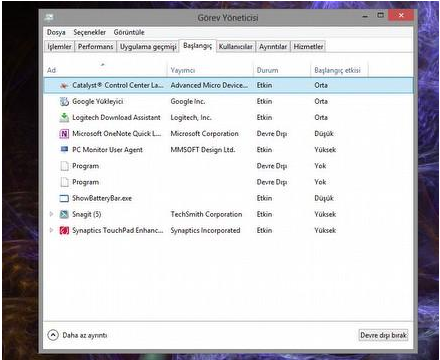The image size is (440, 360).
Task: Click the Snagit icon
Action: [64, 214]
